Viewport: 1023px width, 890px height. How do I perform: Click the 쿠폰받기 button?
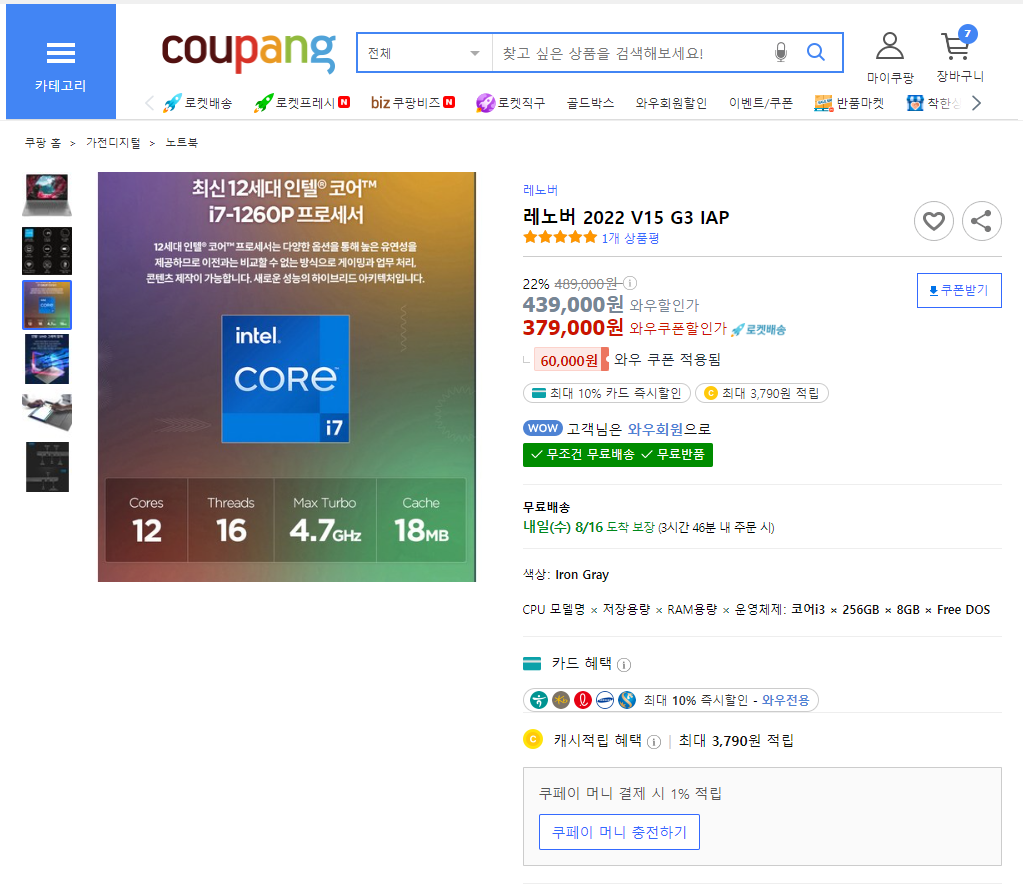tap(959, 290)
